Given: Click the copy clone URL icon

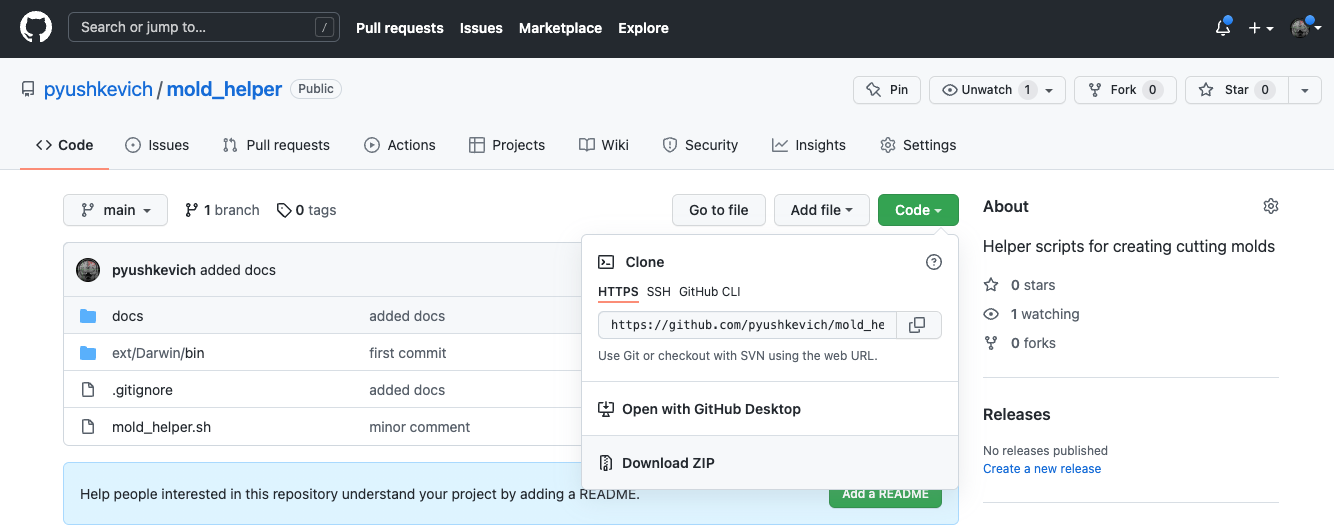Looking at the screenshot, I should [x=917, y=325].
